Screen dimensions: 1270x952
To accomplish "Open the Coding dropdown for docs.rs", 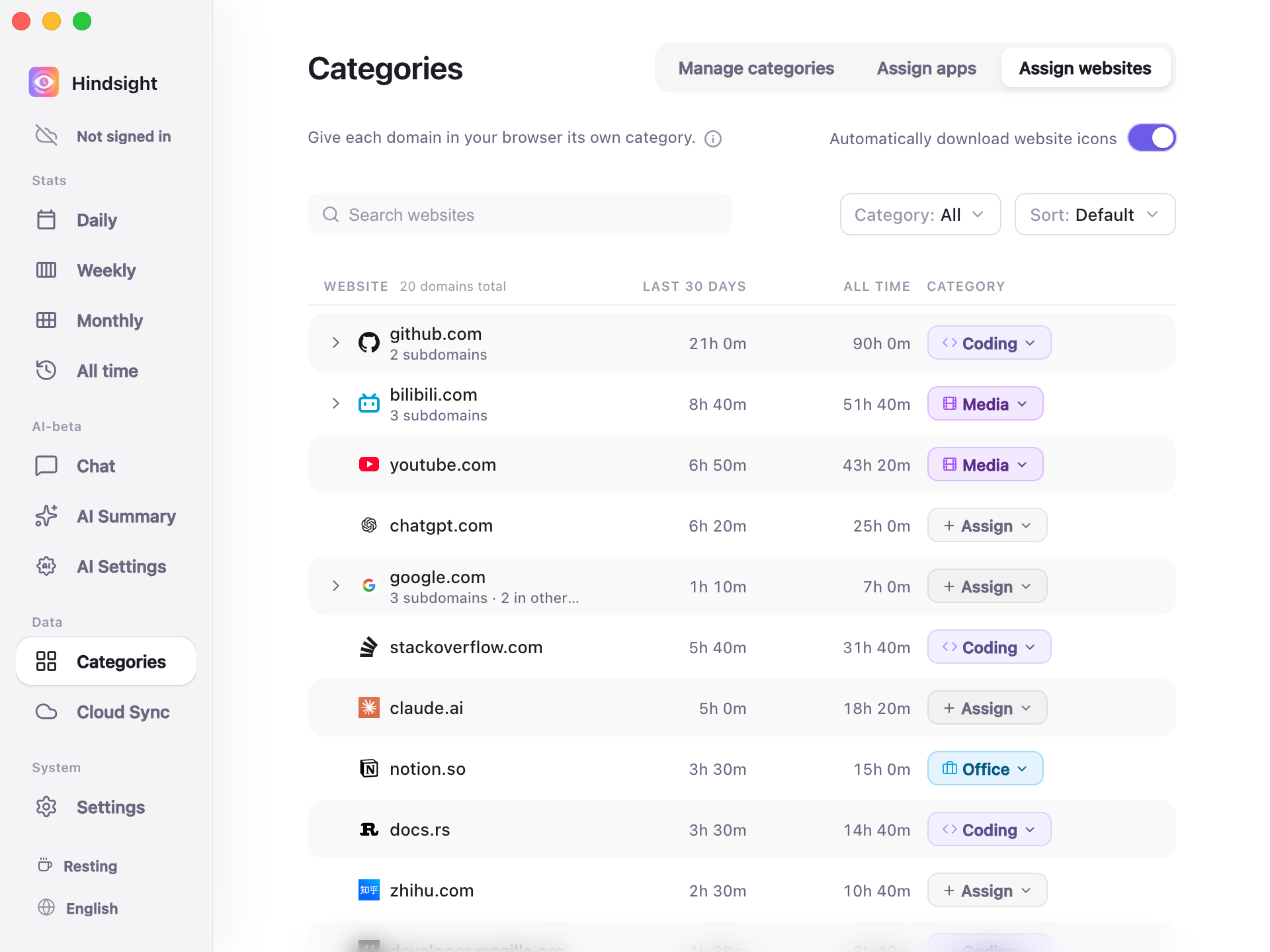I will click(989, 829).
